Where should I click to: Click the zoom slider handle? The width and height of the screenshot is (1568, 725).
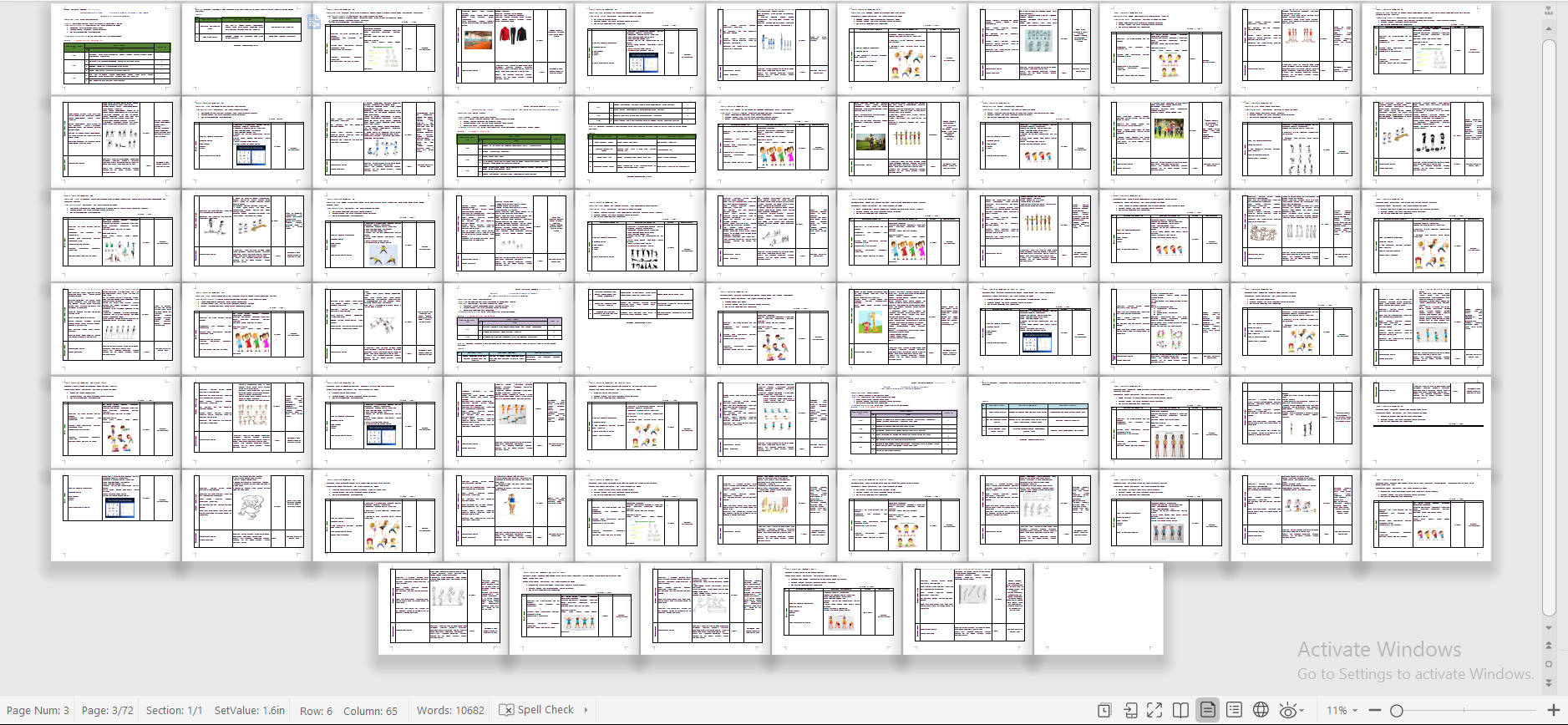coord(1396,711)
